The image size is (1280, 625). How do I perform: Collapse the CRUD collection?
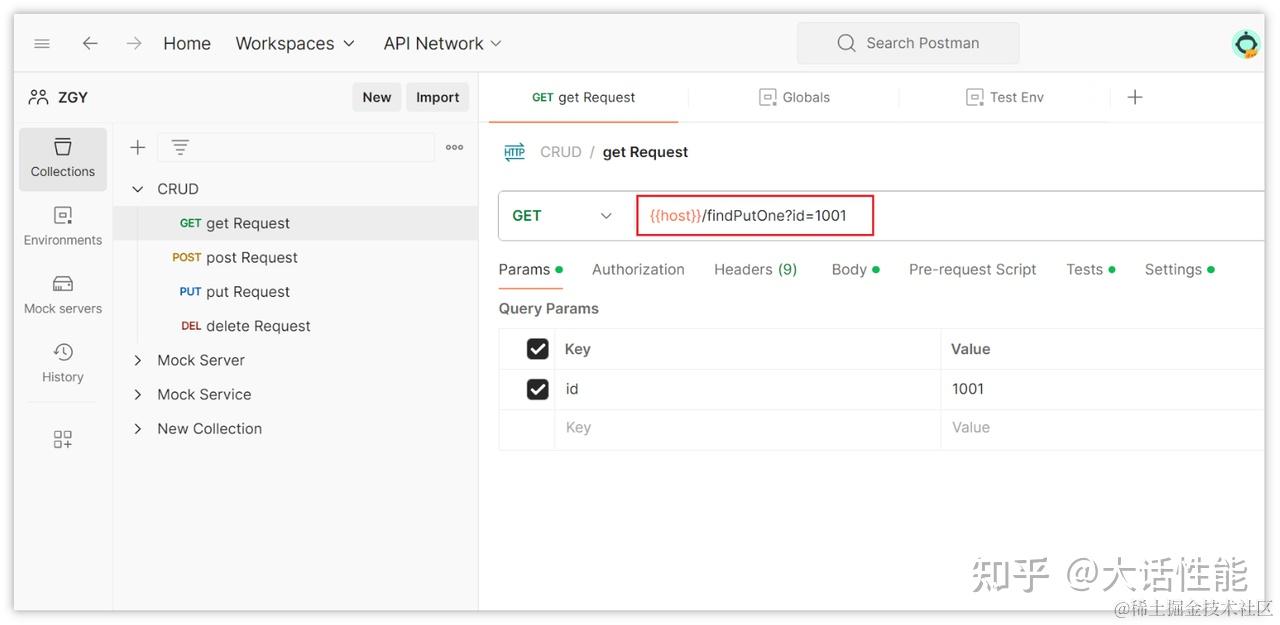(x=138, y=189)
